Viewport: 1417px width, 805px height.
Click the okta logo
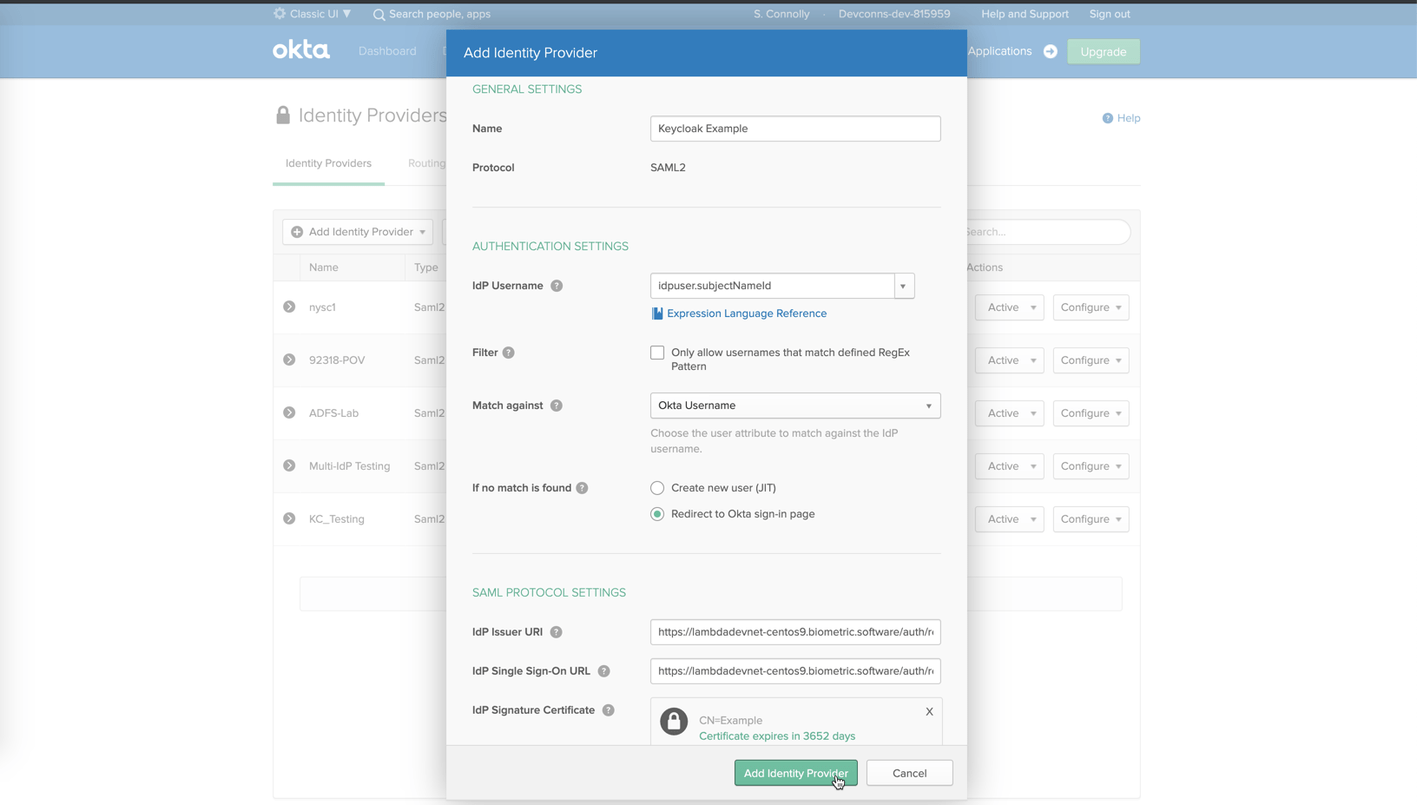[x=300, y=49]
